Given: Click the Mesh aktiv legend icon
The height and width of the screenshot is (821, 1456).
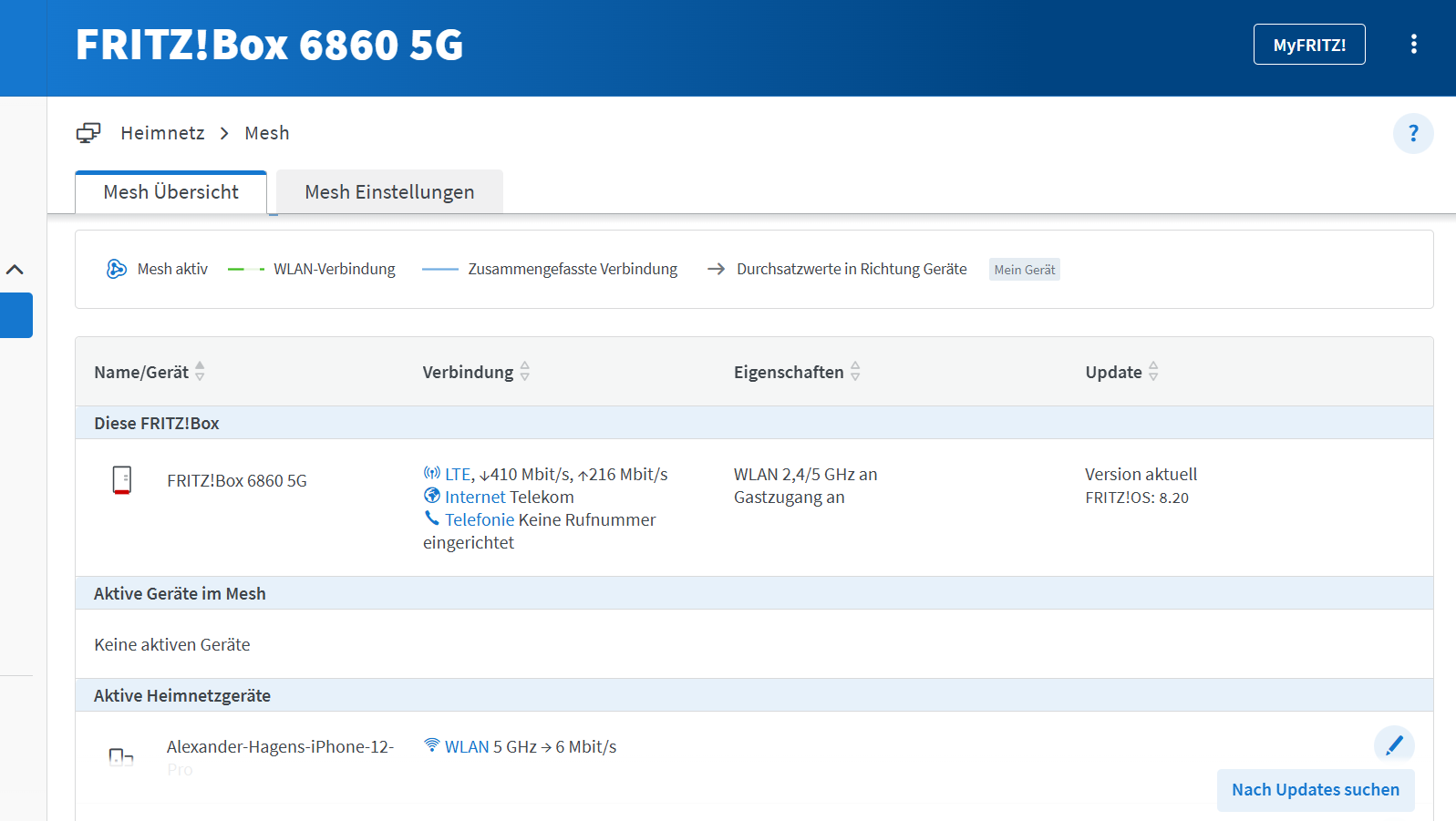Looking at the screenshot, I should (117, 269).
